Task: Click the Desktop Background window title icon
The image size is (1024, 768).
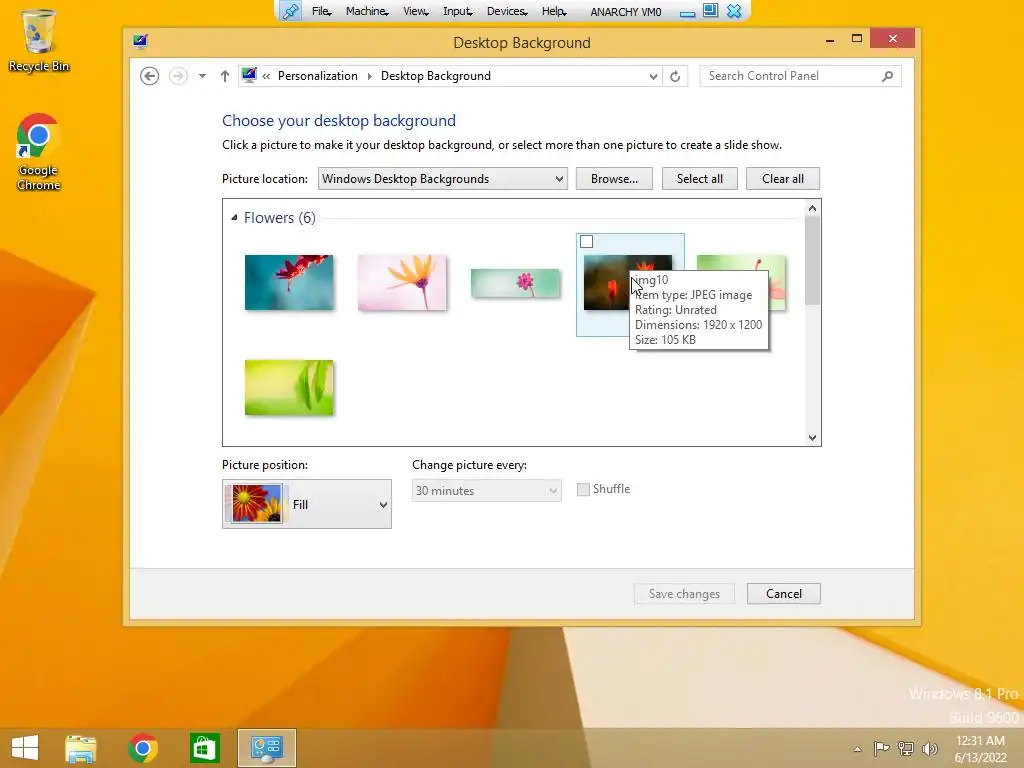Action: pos(140,42)
